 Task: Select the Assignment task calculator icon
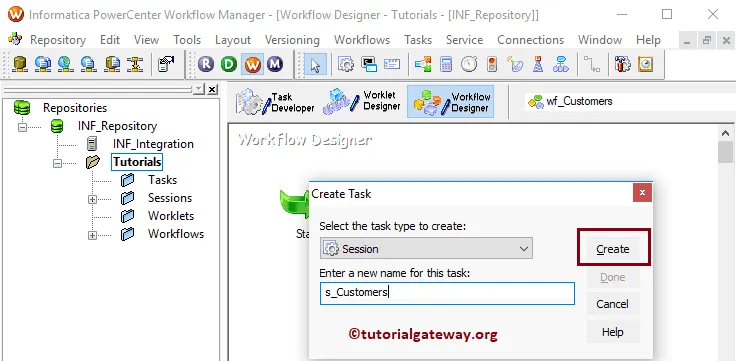pyautogui.click(x=446, y=64)
